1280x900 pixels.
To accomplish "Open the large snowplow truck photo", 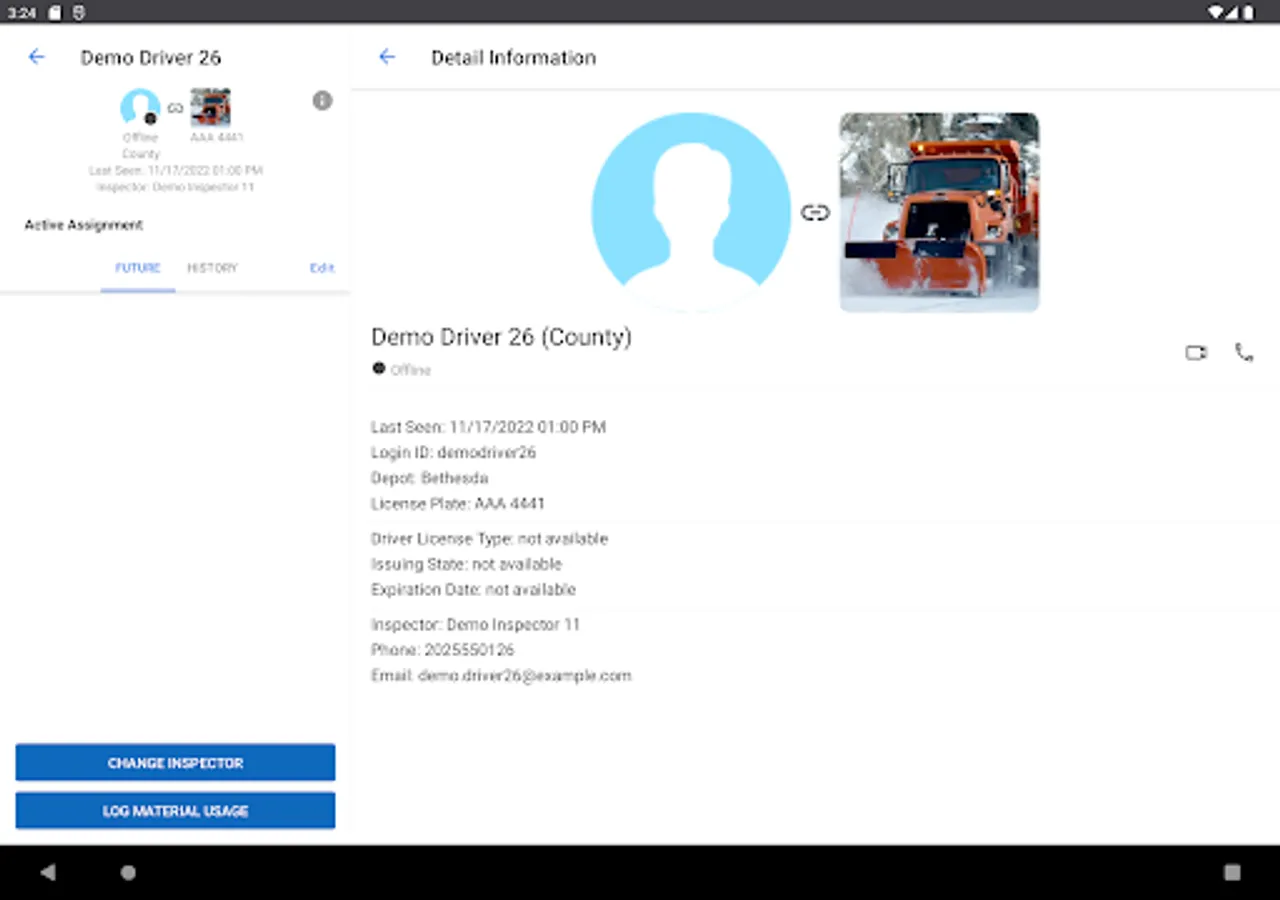I will tap(939, 212).
